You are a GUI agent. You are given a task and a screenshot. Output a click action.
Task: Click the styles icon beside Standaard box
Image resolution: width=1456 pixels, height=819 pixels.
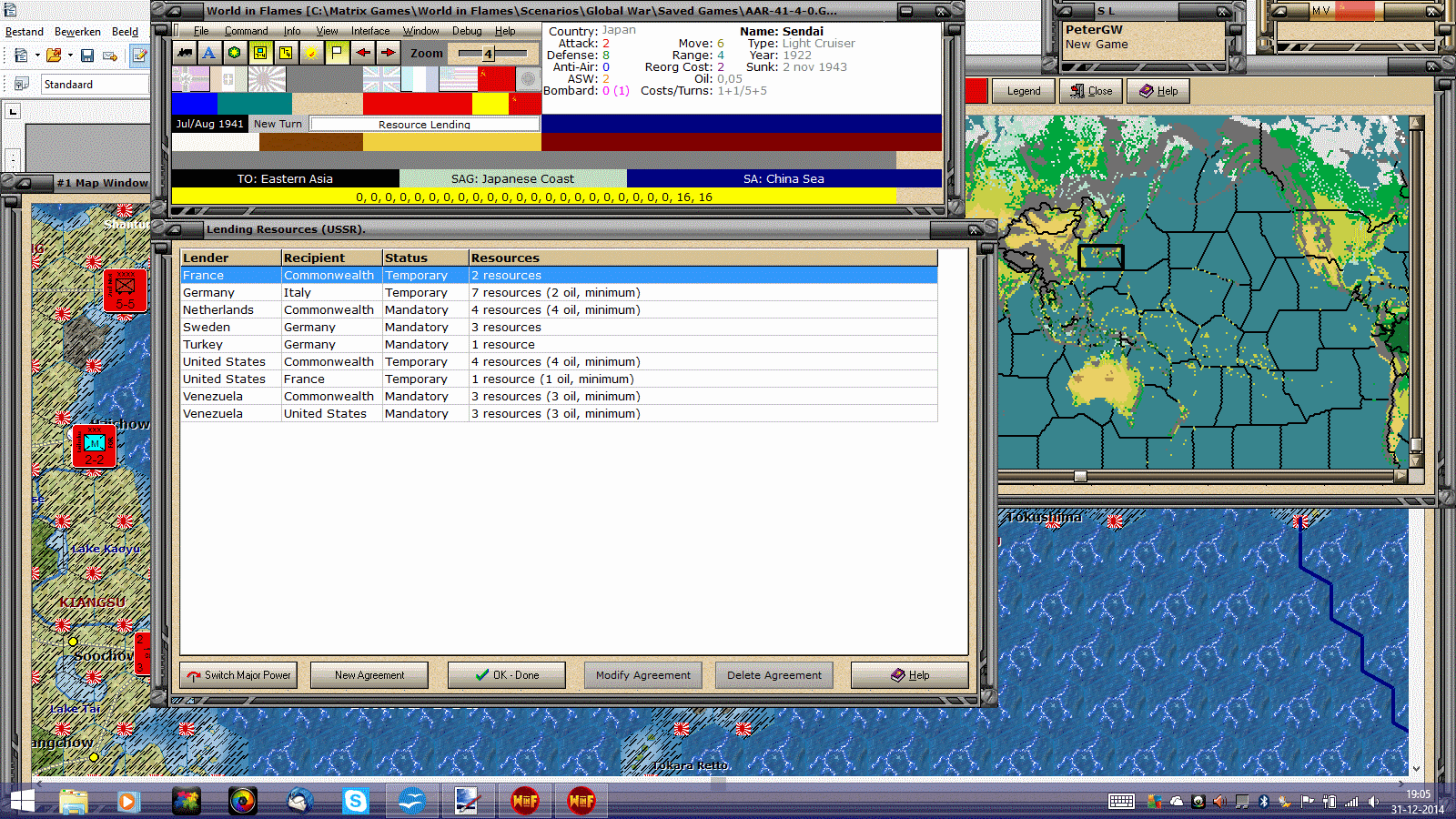(22, 84)
